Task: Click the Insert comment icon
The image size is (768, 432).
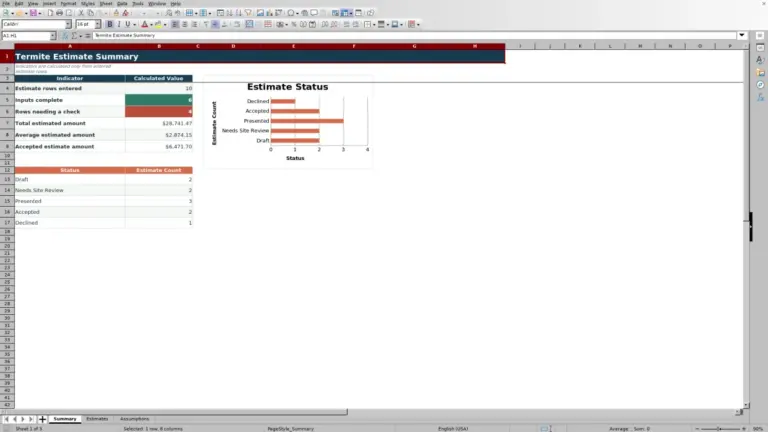Action: [314, 13]
